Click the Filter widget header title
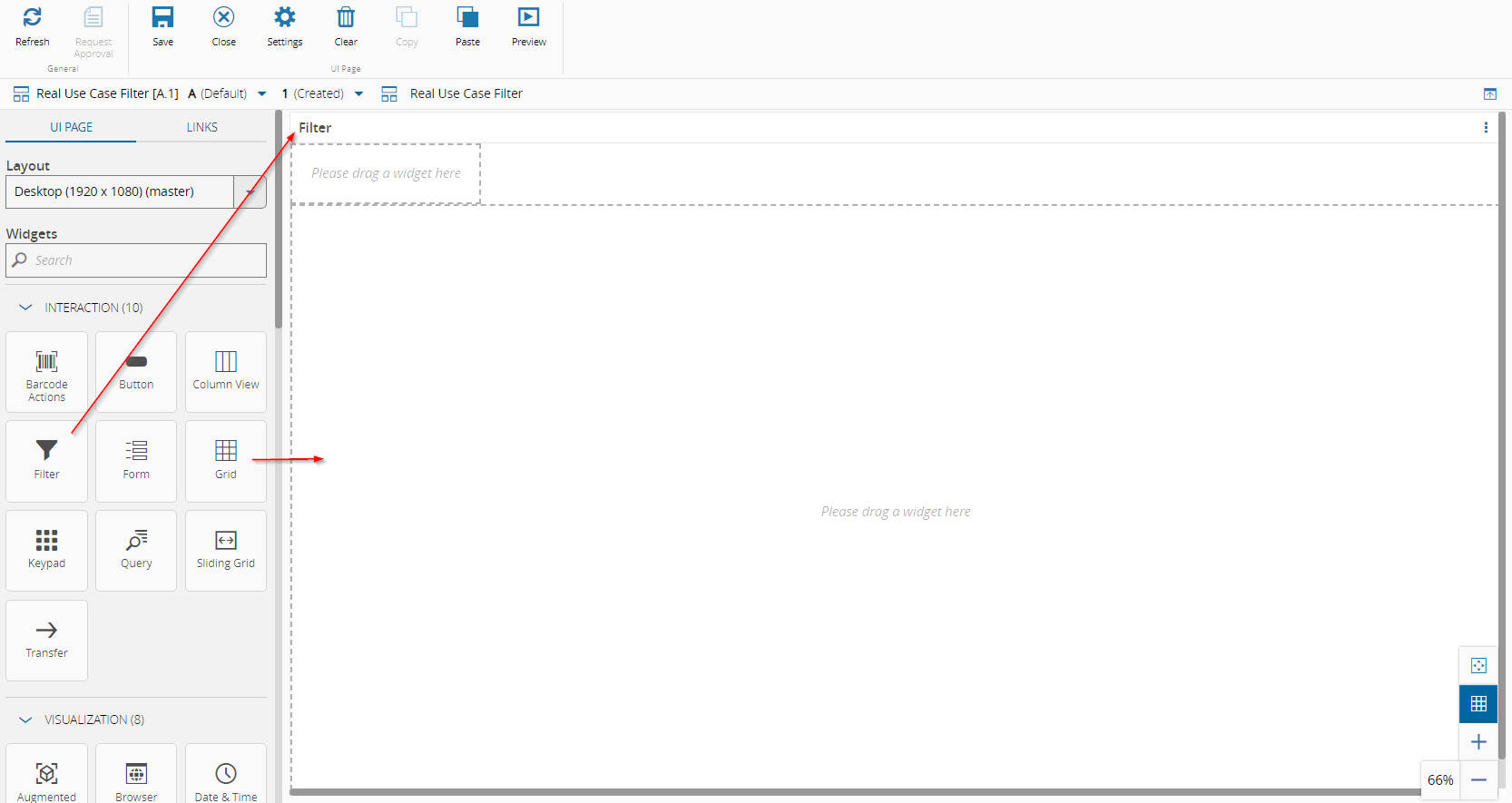Image resolution: width=1512 pixels, height=803 pixels. [315, 128]
